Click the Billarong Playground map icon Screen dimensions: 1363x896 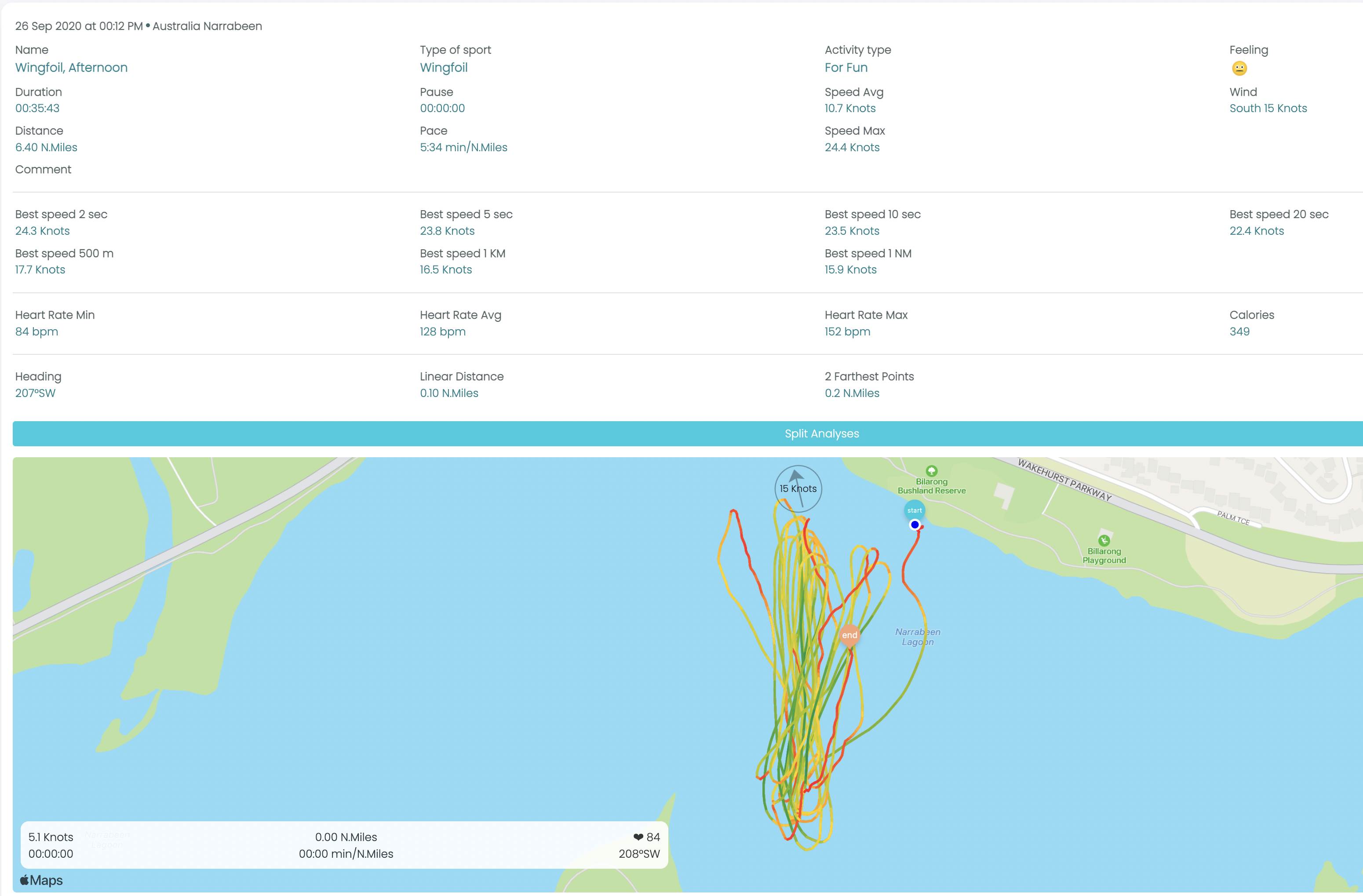pos(1104,540)
